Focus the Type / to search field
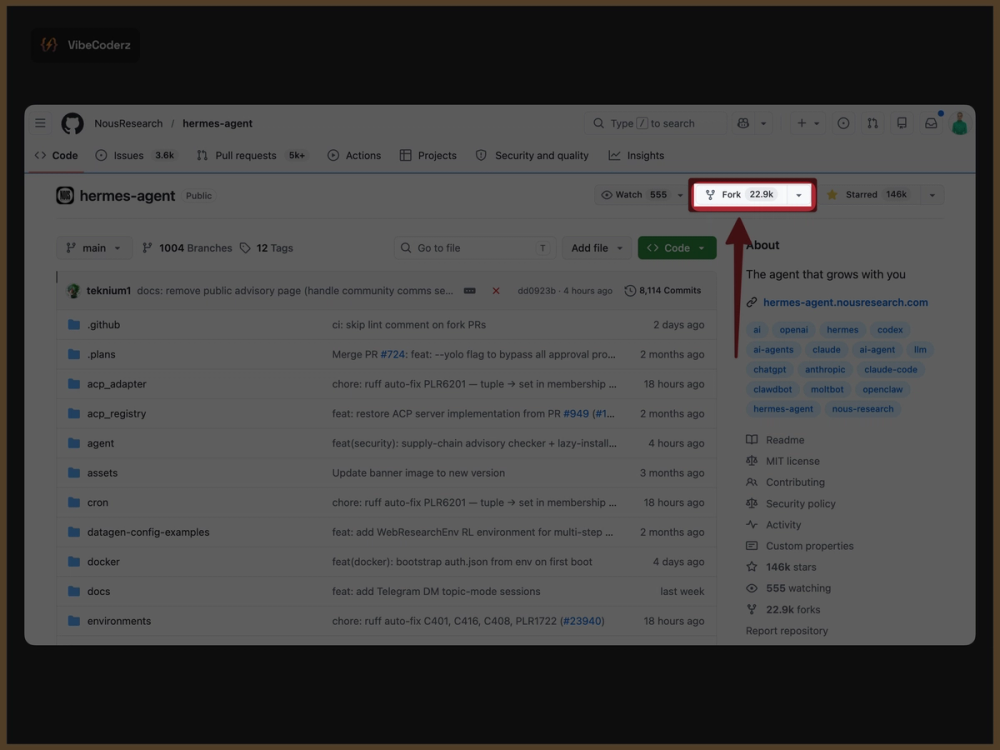The height and width of the screenshot is (750, 1000). coord(655,123)
